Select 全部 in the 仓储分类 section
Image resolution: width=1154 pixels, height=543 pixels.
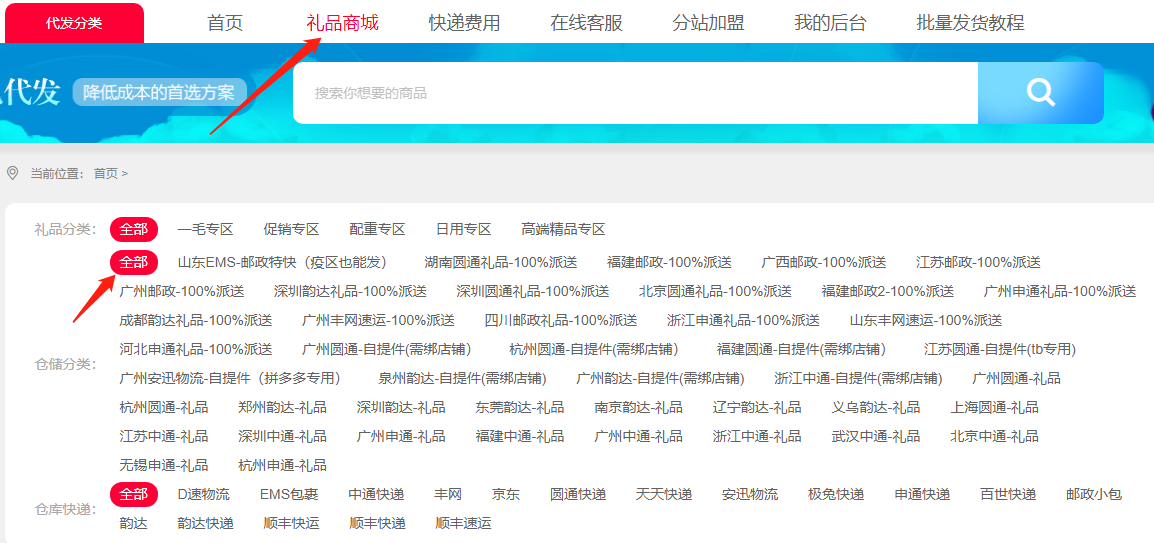(134, 262)
